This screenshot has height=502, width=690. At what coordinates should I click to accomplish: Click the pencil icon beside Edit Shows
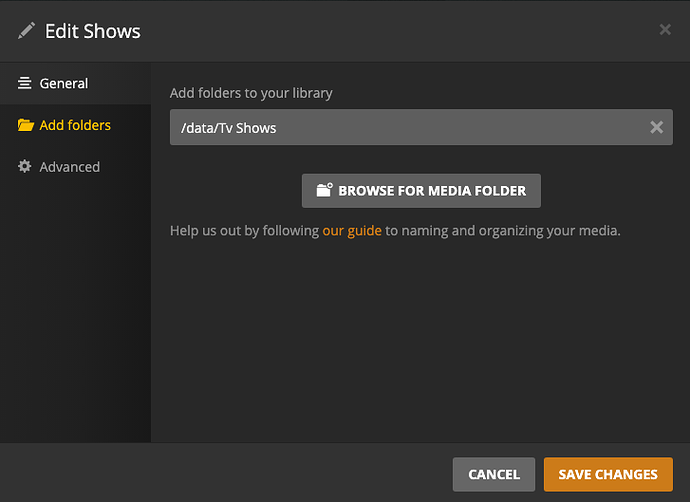(x=26, y=31)
